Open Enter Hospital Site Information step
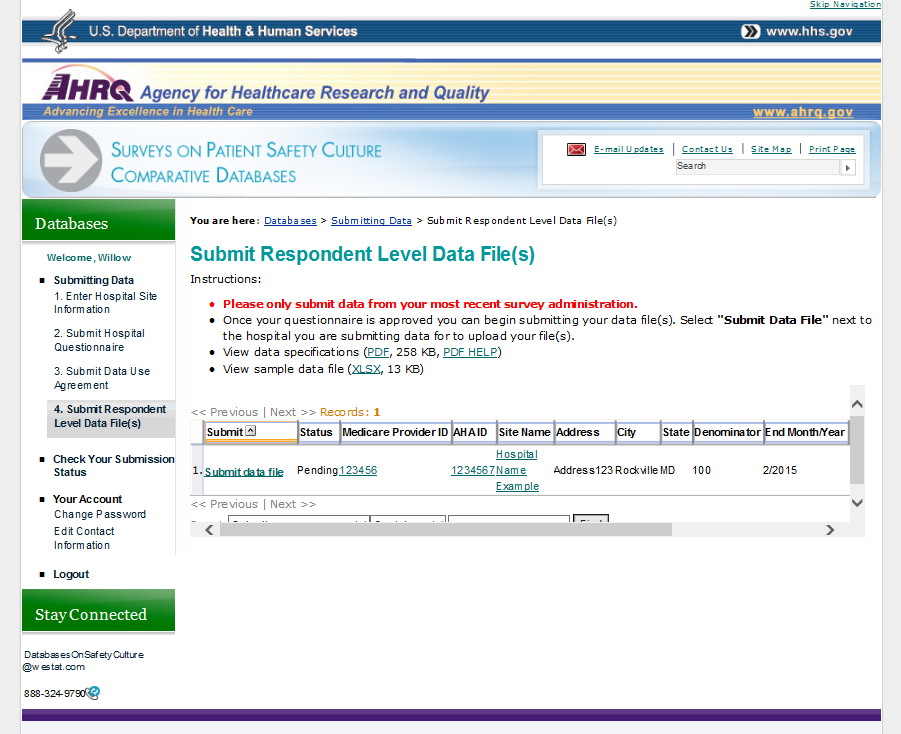Viewport: 901px width, 734px height. point(105,303)
